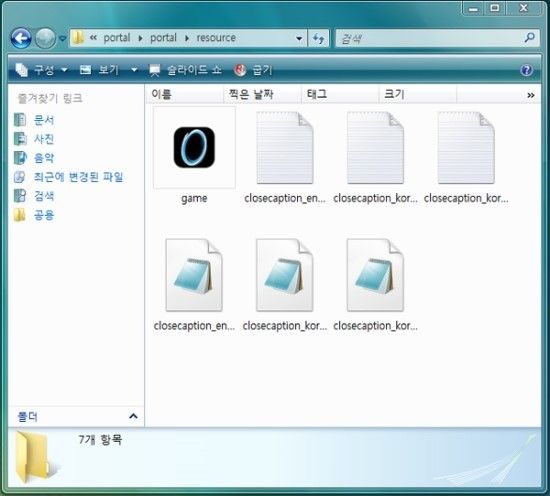Open address bar history dropdown arrow
Screen dimensions: 550x496
click(299, 38)
